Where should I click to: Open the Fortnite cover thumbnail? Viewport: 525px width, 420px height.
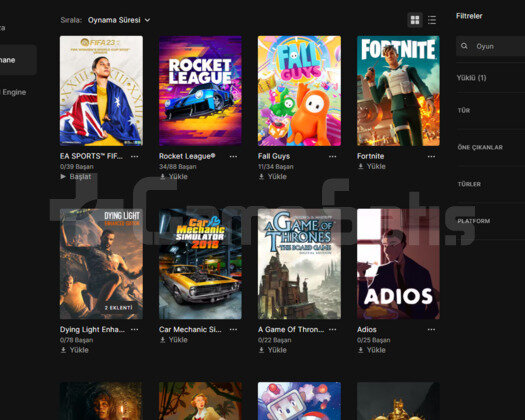(398, 91)
